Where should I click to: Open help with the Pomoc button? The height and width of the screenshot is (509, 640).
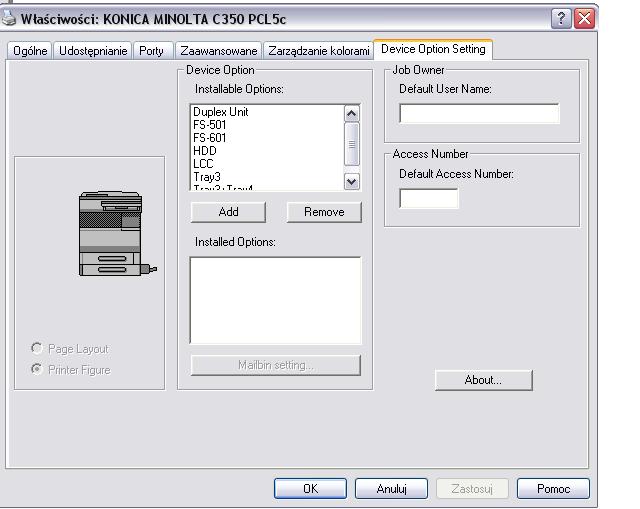click(x=553, y=489)
